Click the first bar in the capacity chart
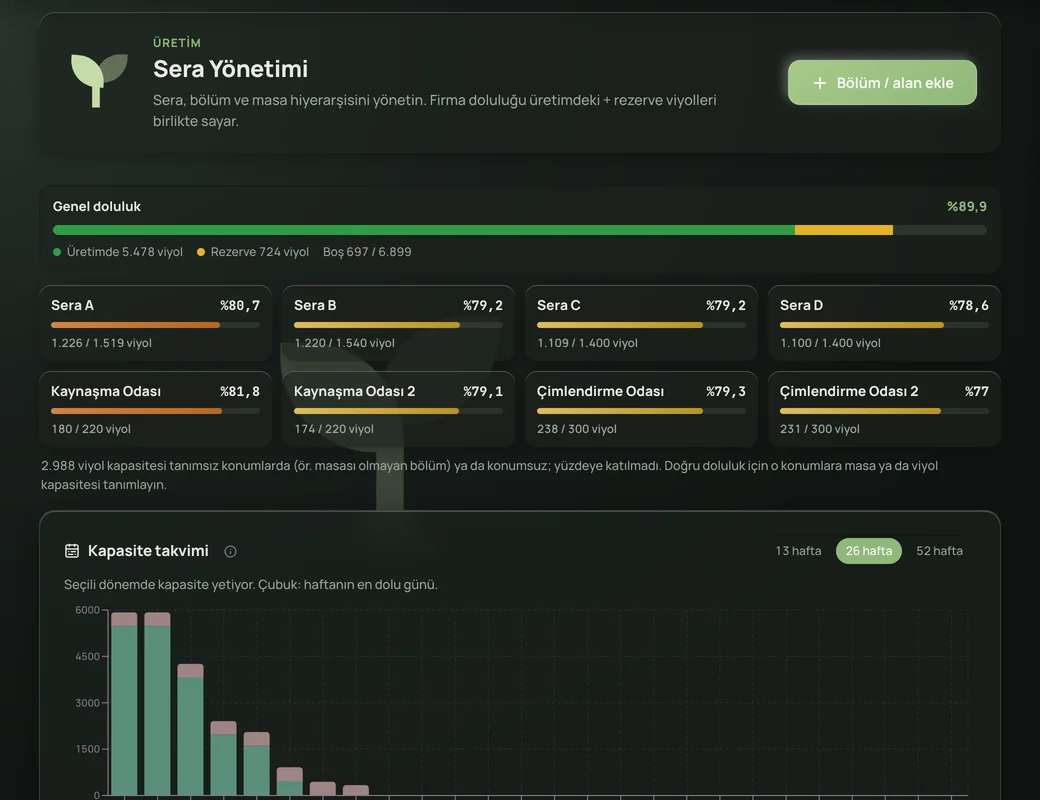 (124, 703)
